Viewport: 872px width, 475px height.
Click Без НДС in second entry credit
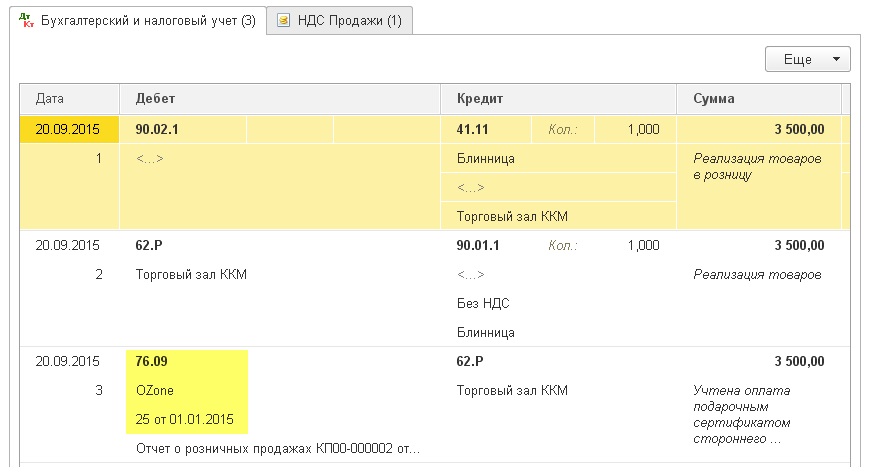point(483,303)
